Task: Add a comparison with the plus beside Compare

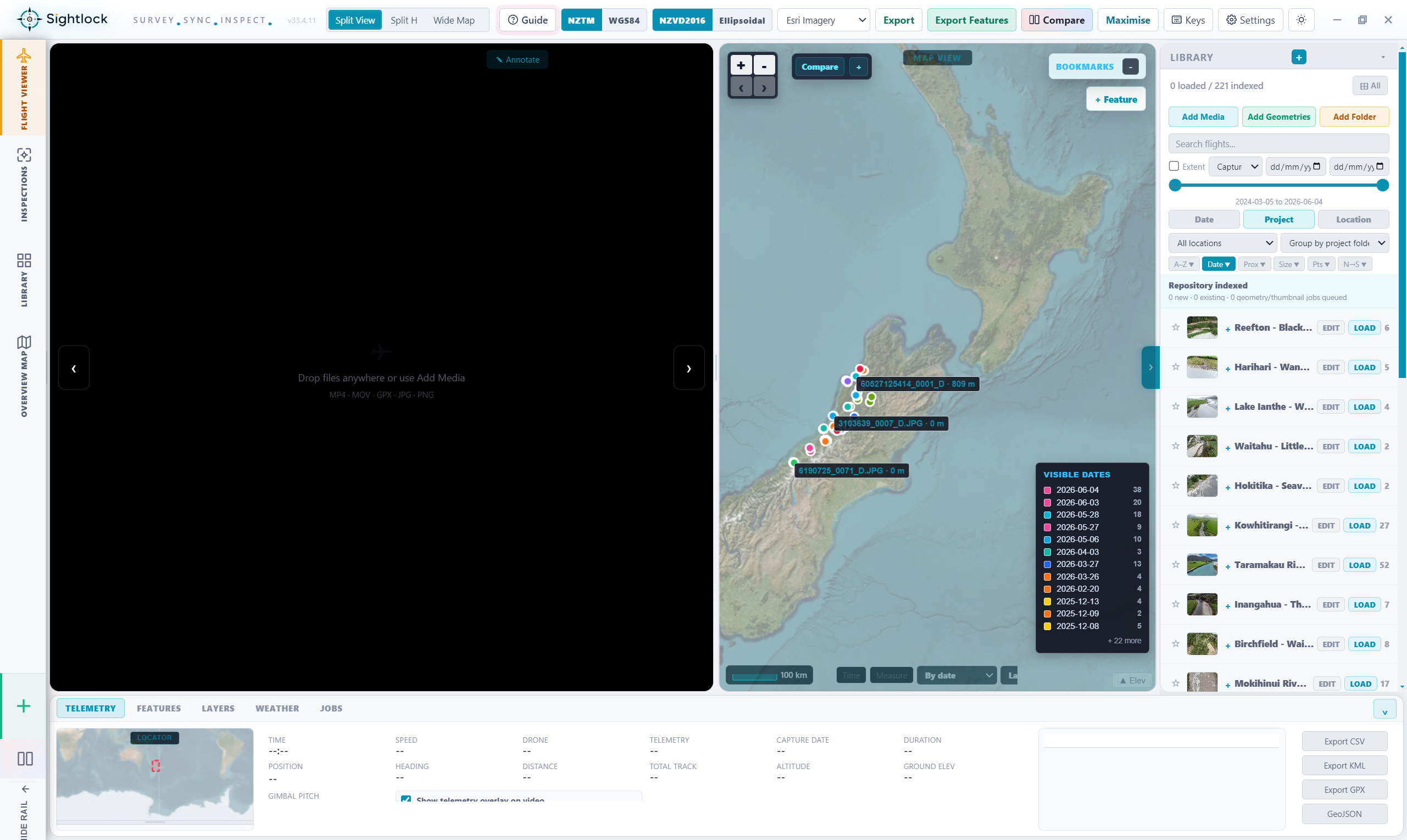Action: tap(859, 67)
